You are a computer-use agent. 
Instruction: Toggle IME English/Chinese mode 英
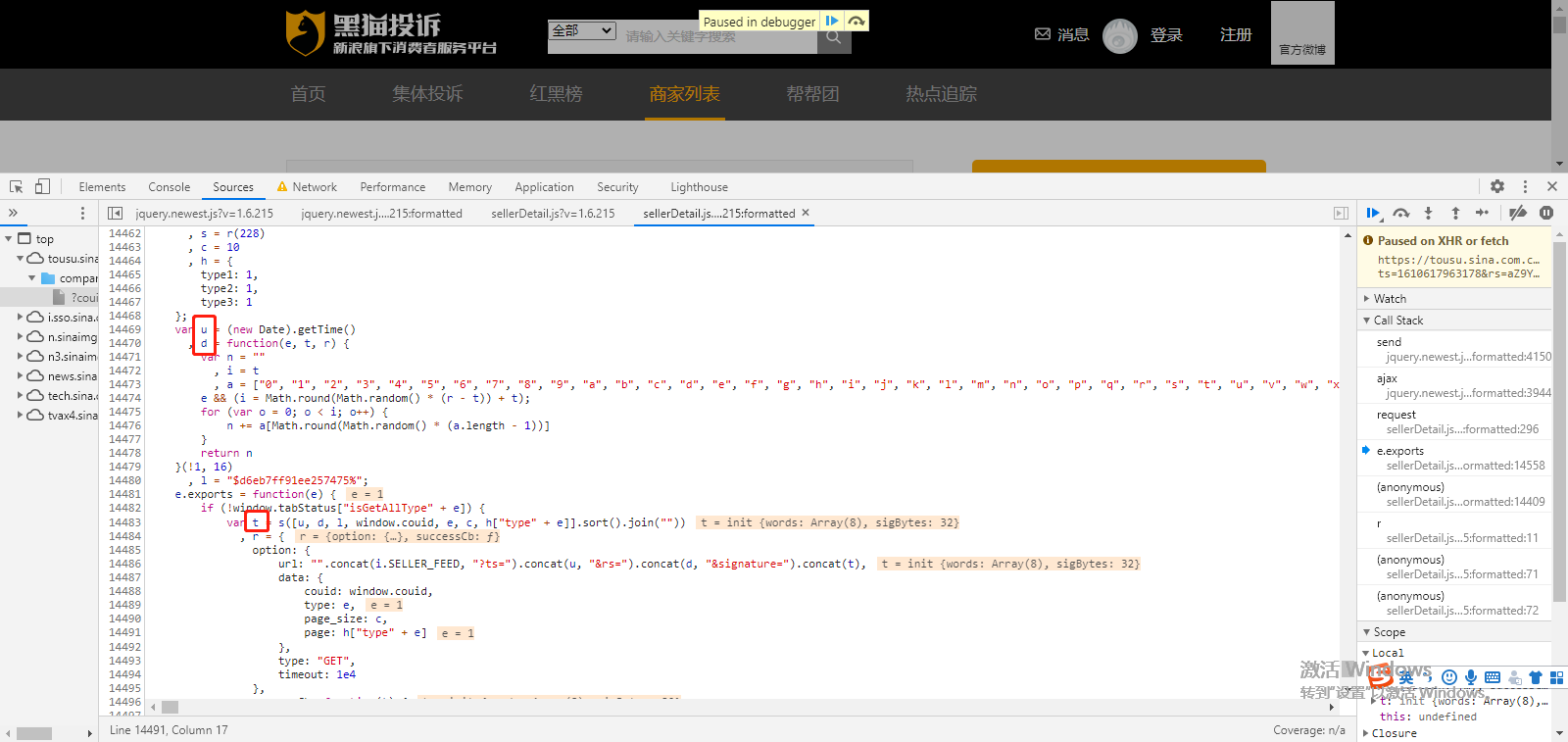click(x=1406, y=677)
